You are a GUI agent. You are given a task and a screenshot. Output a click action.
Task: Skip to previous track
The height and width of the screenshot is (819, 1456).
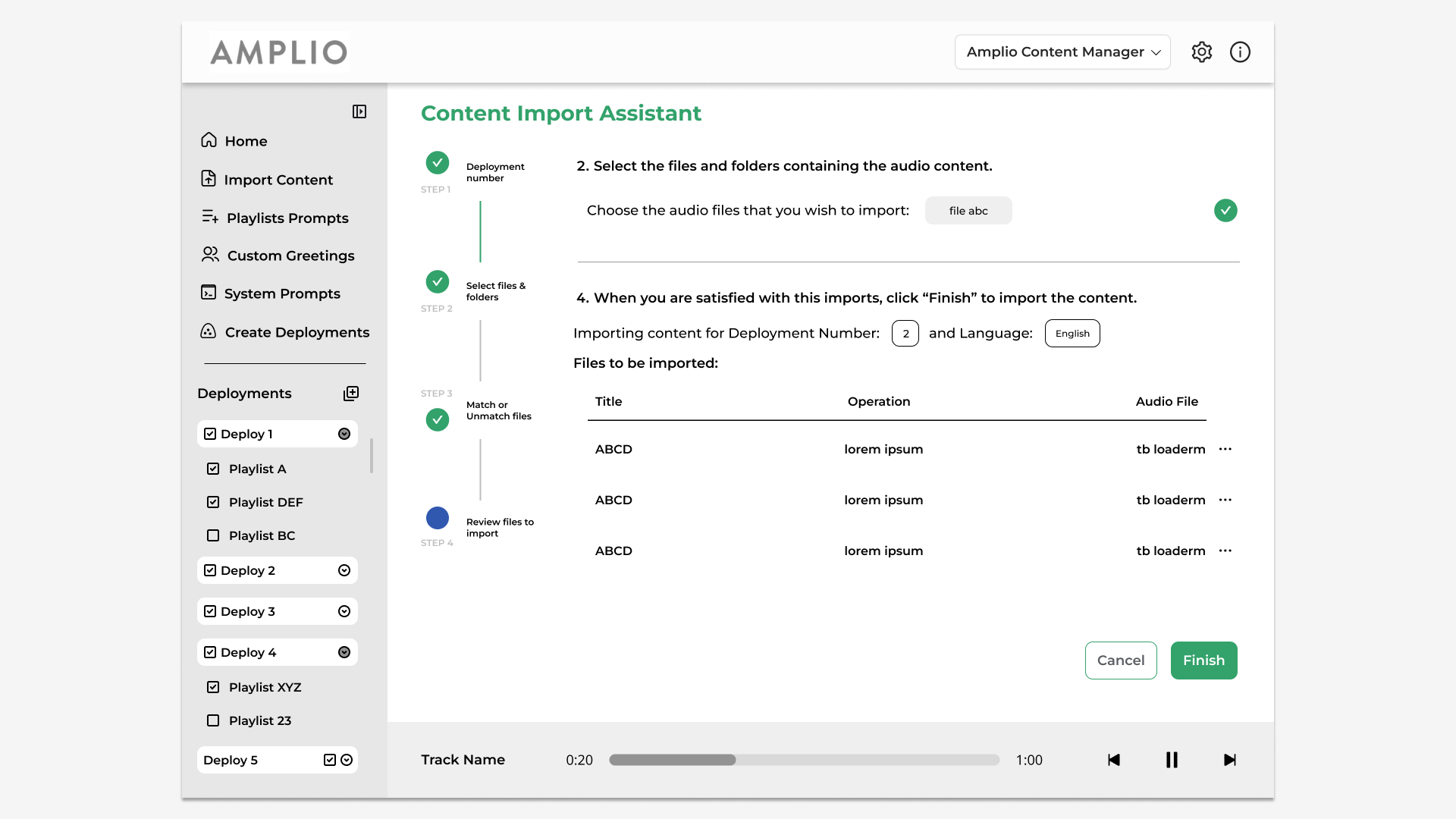click(1114, 760)
